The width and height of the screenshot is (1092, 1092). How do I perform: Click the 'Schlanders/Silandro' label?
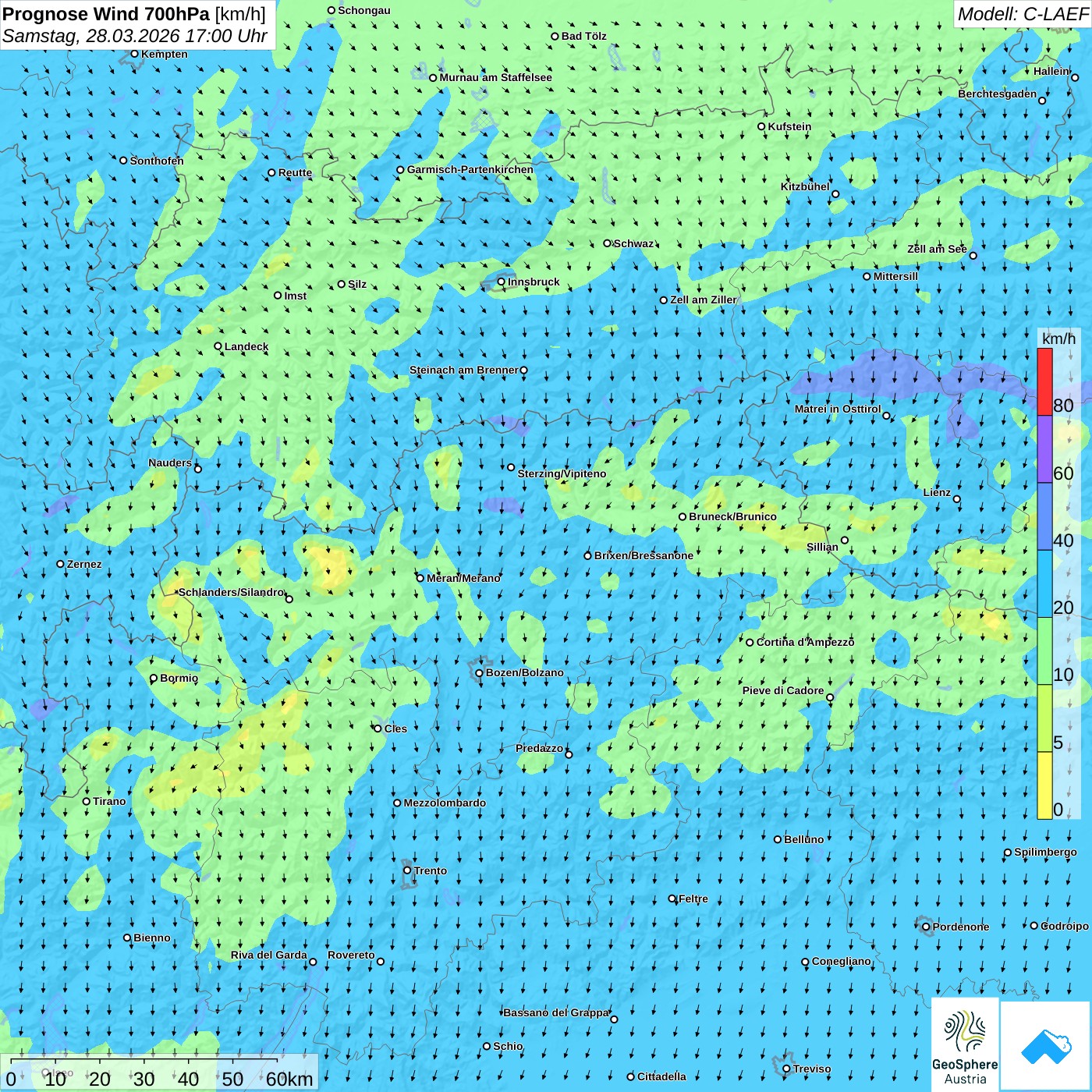pos(231,592)
